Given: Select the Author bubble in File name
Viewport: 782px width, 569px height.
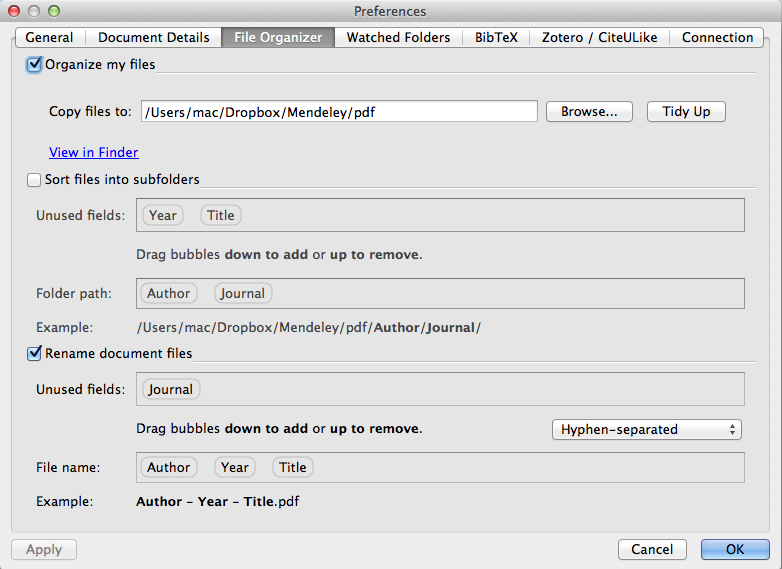Looking at the screenshot, I should pos(168,467).
